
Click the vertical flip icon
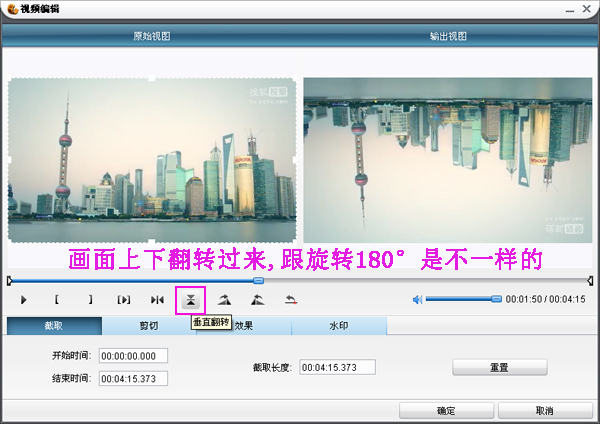[191, 300]
